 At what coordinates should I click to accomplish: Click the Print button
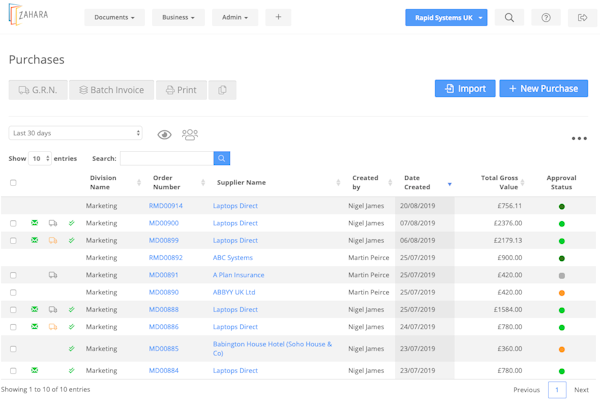pos(181,90)
